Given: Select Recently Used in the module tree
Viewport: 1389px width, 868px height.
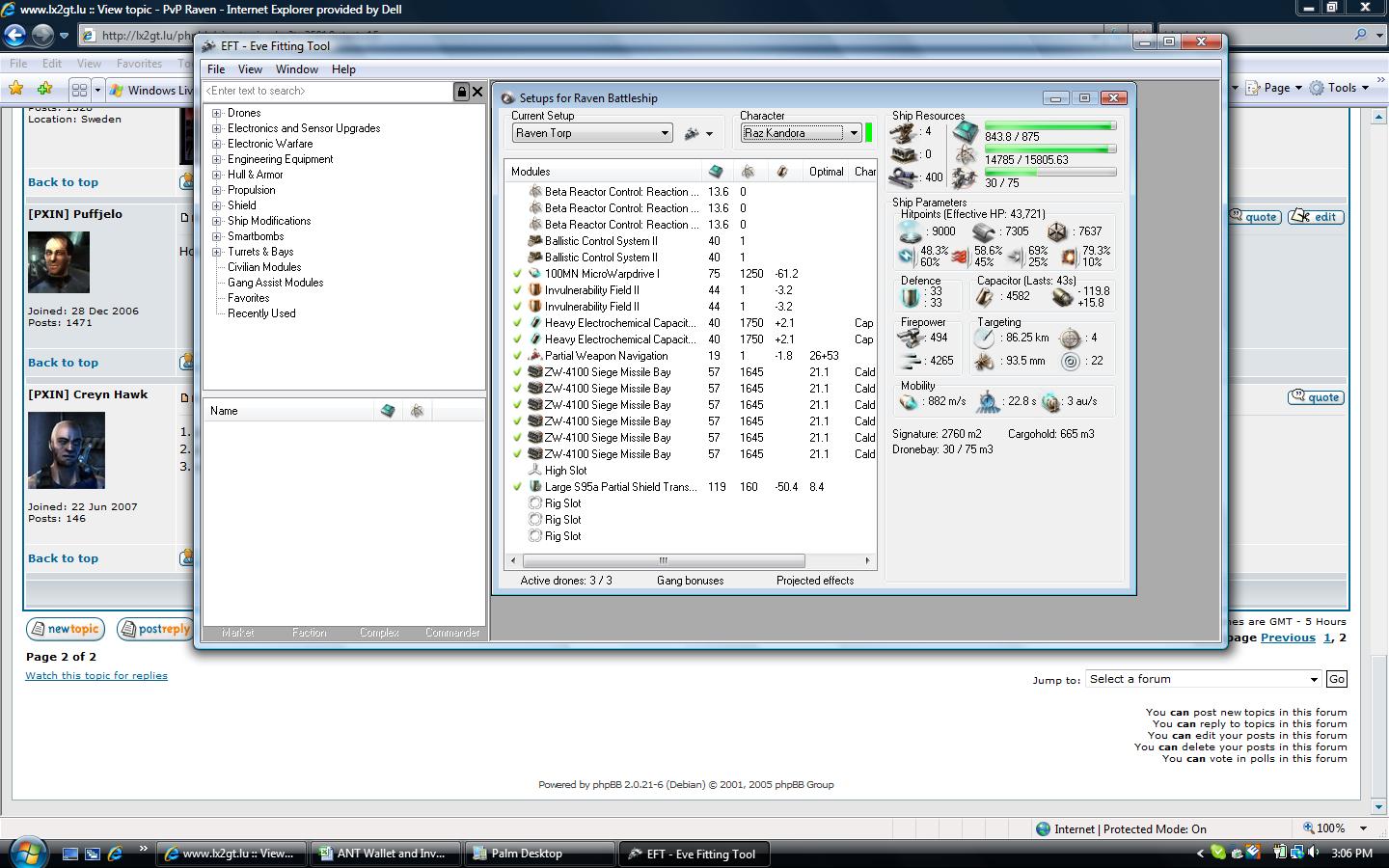Looking at the screenshot, I should pyautogui.click(x=261, y=313).
